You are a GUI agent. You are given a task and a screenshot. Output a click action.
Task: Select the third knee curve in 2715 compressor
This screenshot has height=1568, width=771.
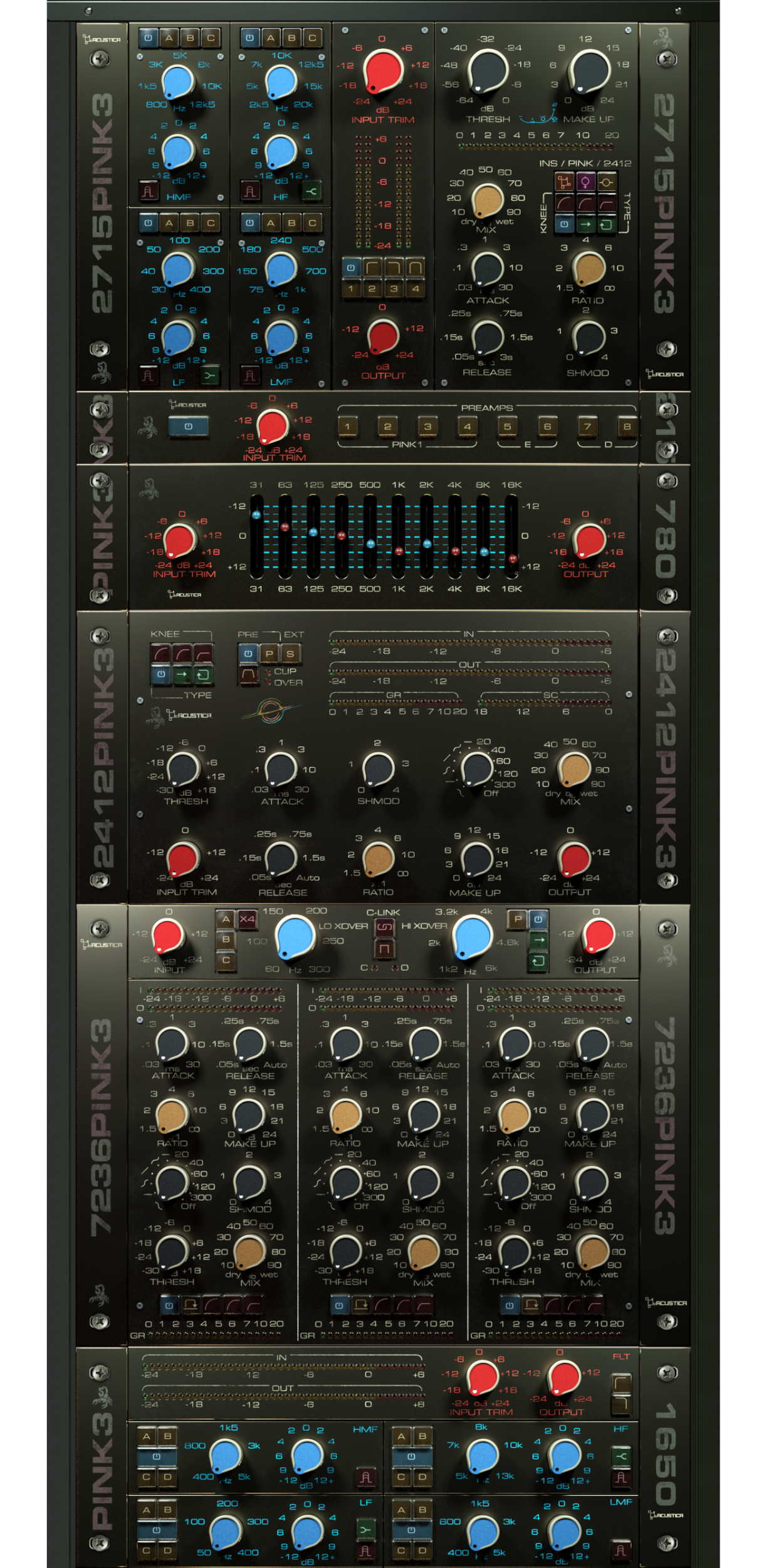(x=607, y=203)
